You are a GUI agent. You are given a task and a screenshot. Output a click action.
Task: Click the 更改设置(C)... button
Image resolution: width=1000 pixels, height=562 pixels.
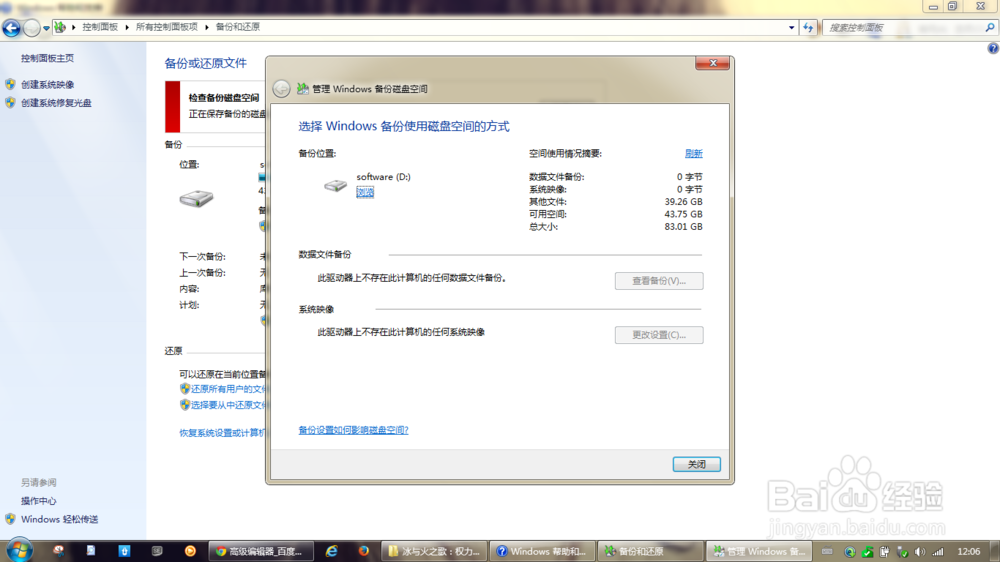(x=659, y=335)
